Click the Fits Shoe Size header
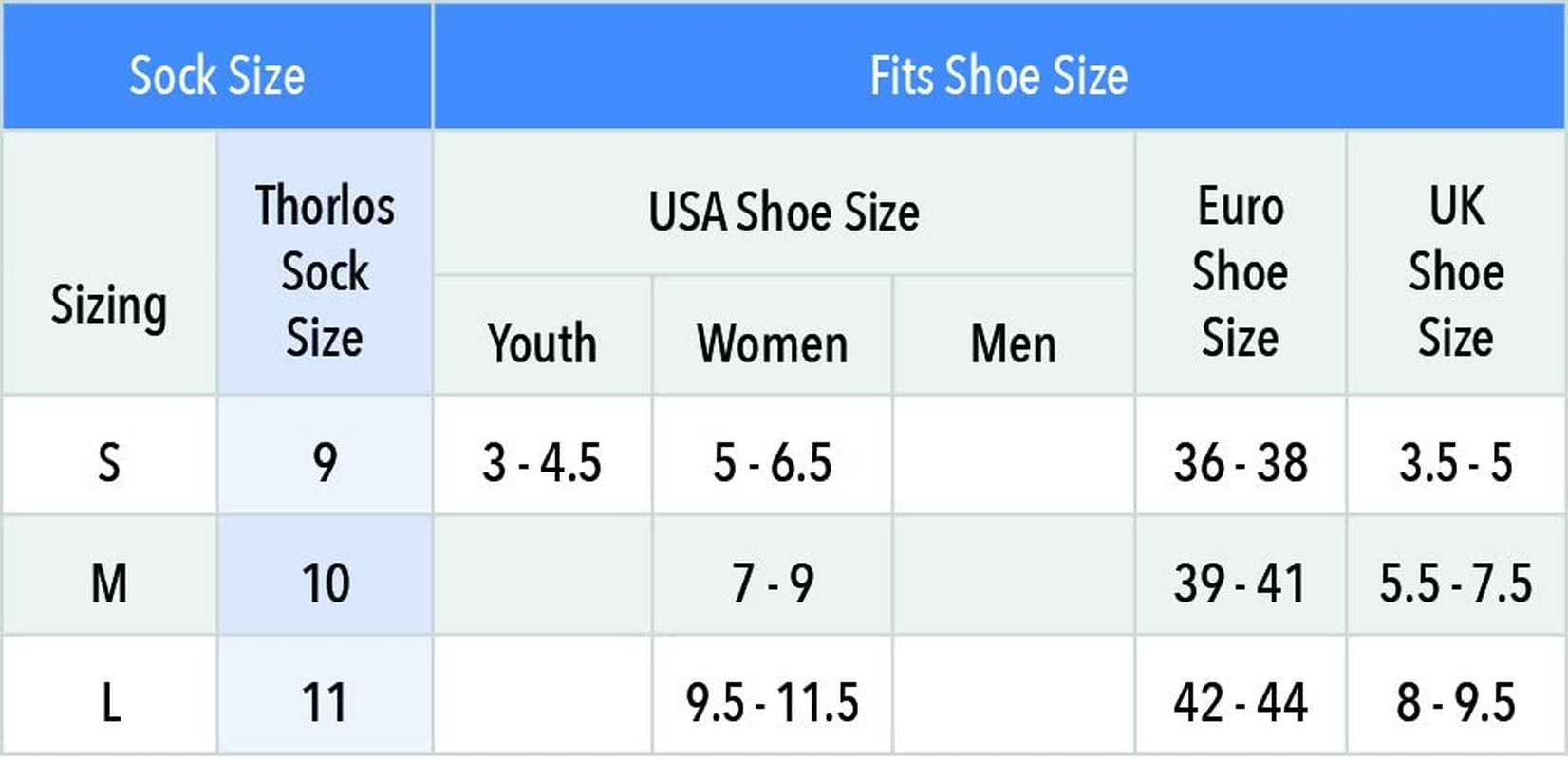Image resolution: width=1568 pixels, height=759 pixels. pos(999,75)
